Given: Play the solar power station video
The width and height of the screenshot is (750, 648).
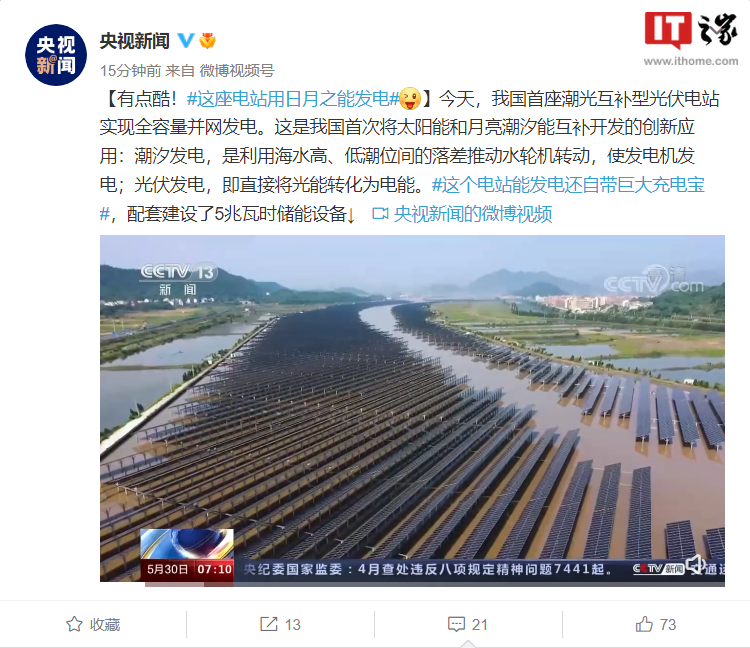Looking at the screenshot, I should (412, 411).
